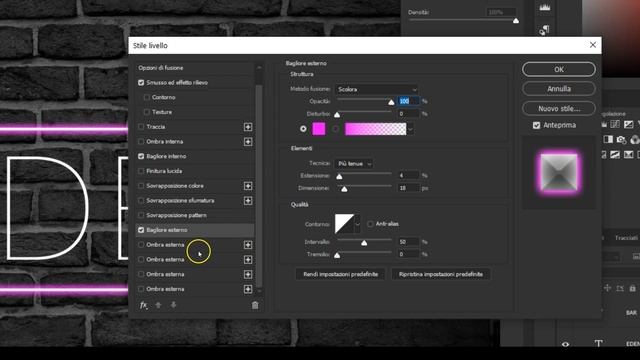Select the Sovrapposizione pattern row label
Screen dimensions: 640x360
tap(176, 215)
